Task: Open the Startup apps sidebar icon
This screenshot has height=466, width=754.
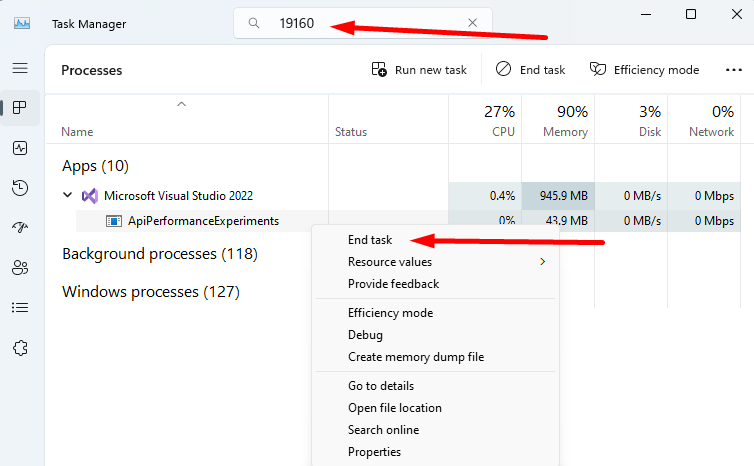Action: click(20, 227)
